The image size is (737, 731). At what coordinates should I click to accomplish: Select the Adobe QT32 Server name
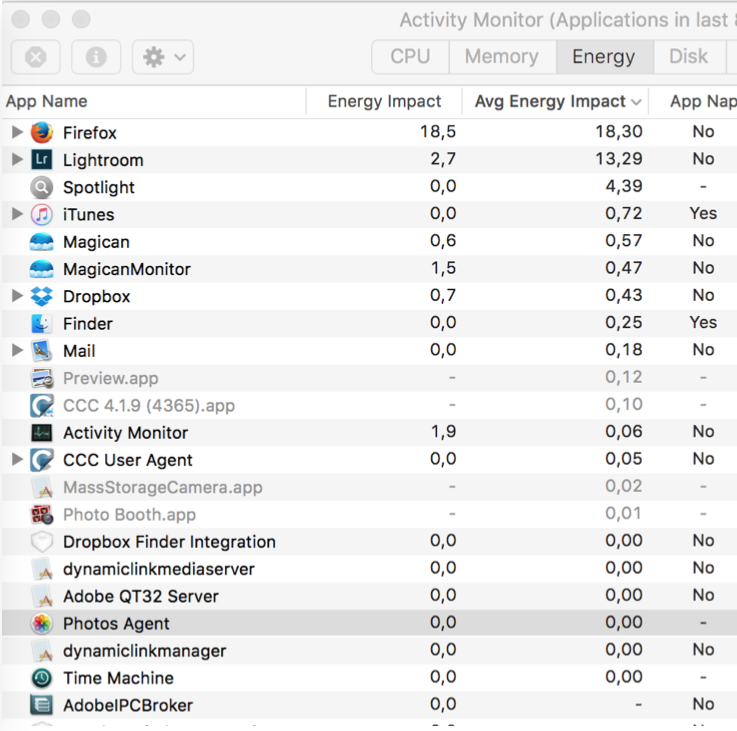pyautogui.click(x=141, y=597)
